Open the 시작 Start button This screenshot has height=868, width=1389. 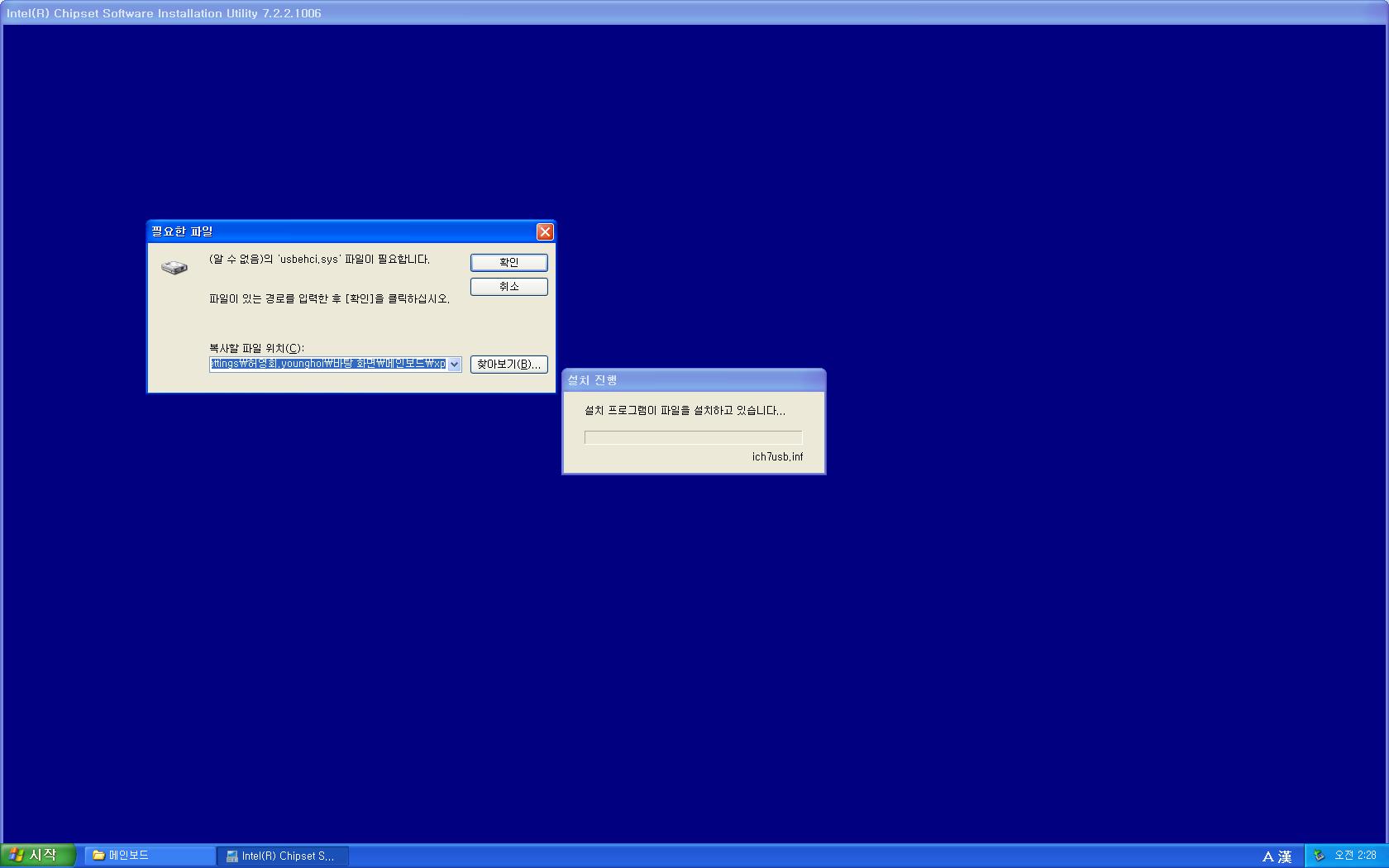pyautogui.click(x=38, y=856)
